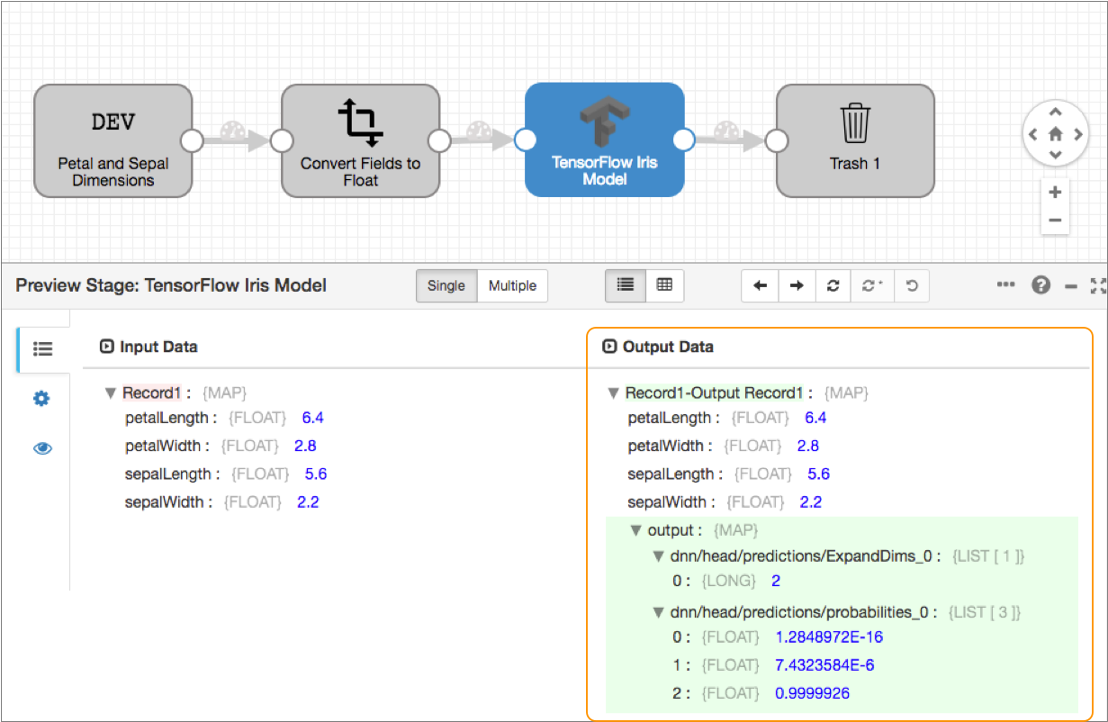Open the records list tab in sidebar
The width and height of the screenshot is (1108, 722).
tap(42, 349)
